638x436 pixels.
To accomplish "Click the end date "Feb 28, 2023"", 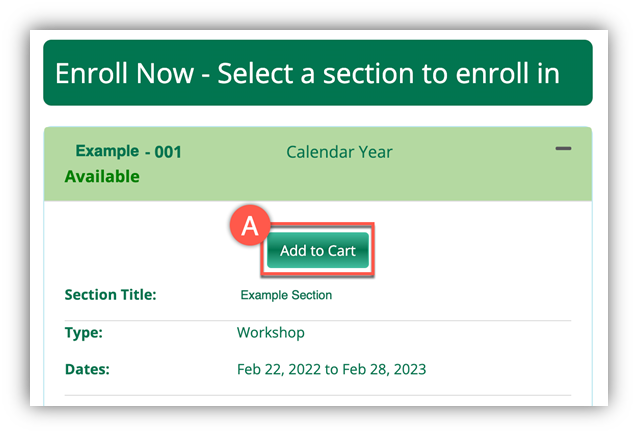I will tap(384, 369).
